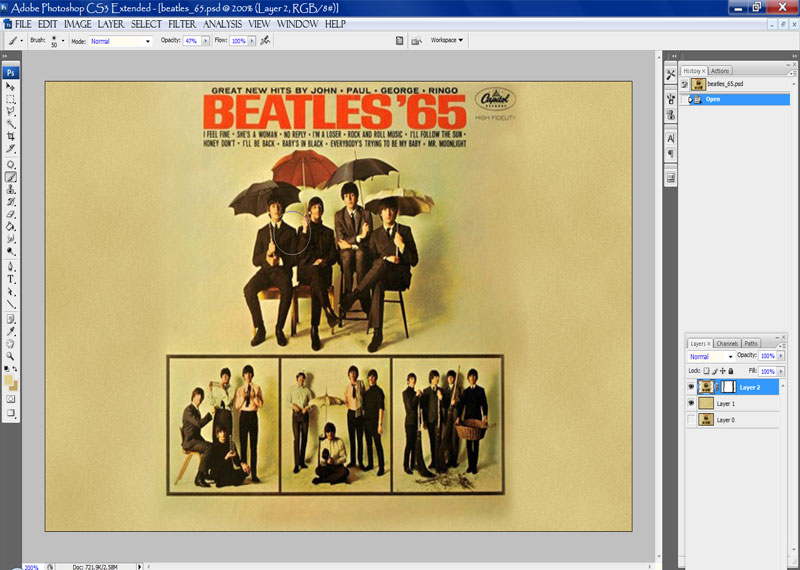Viewport: 800px width, 570px height.
Task: Show Layer 0 via visibility box
Action: click(691, 420)
